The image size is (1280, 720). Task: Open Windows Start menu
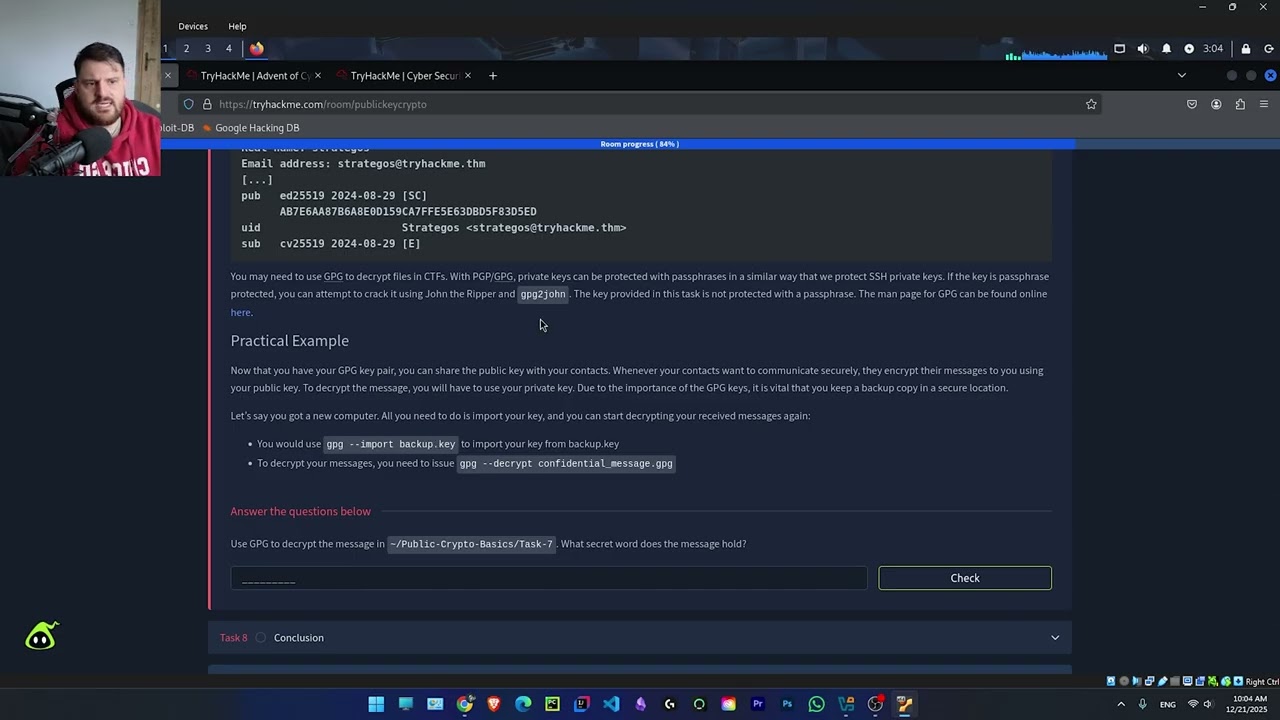click(376, 704)
